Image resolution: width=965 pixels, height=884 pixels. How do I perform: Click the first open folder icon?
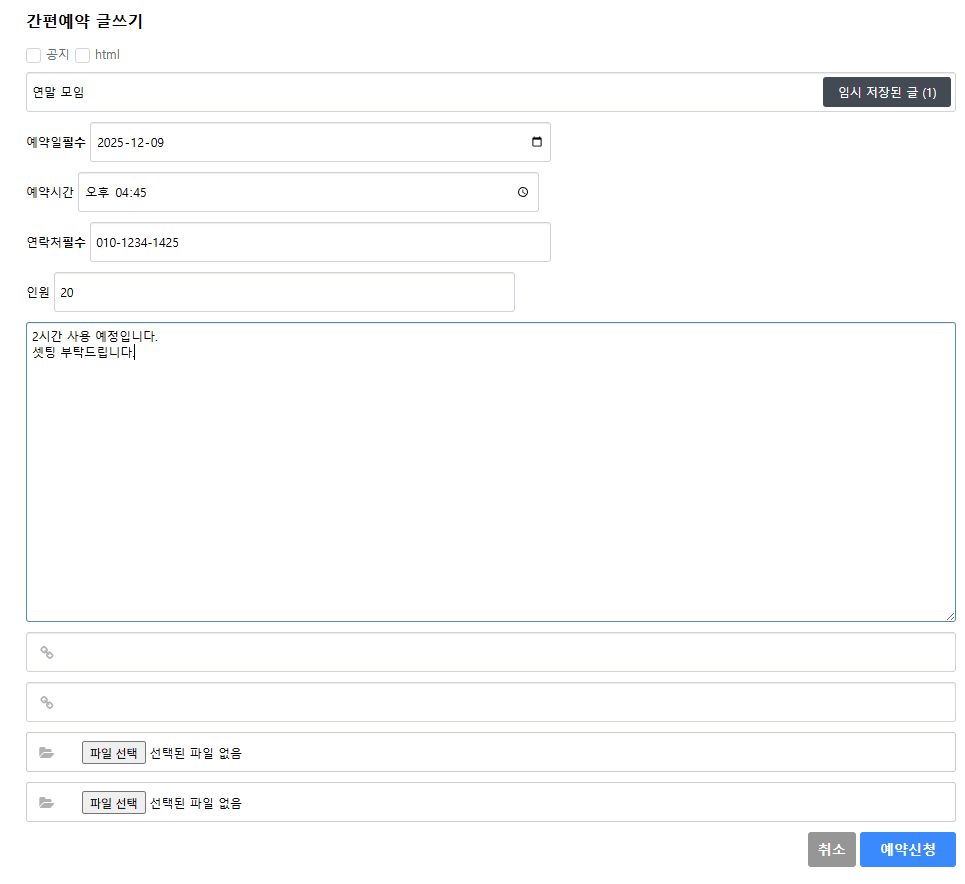(x=46, y=753)
